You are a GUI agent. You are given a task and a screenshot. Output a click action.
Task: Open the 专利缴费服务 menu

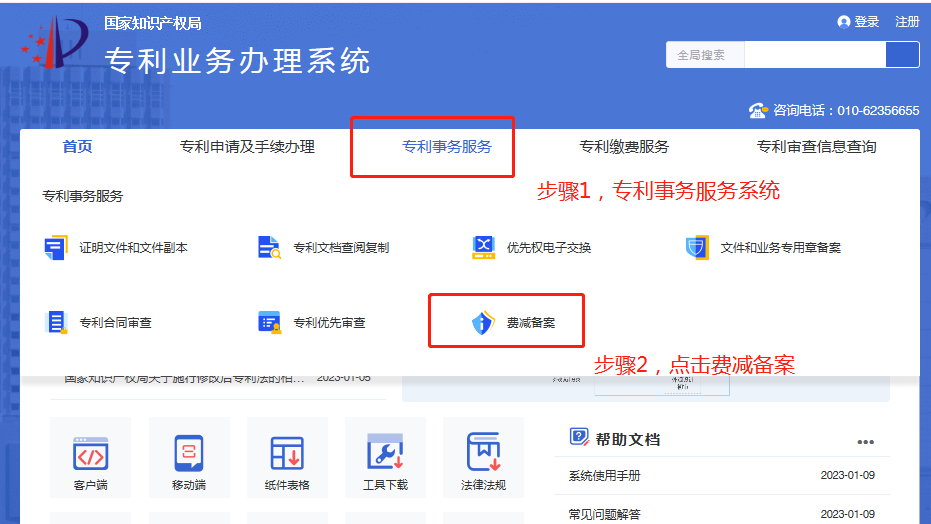point(624,147)
